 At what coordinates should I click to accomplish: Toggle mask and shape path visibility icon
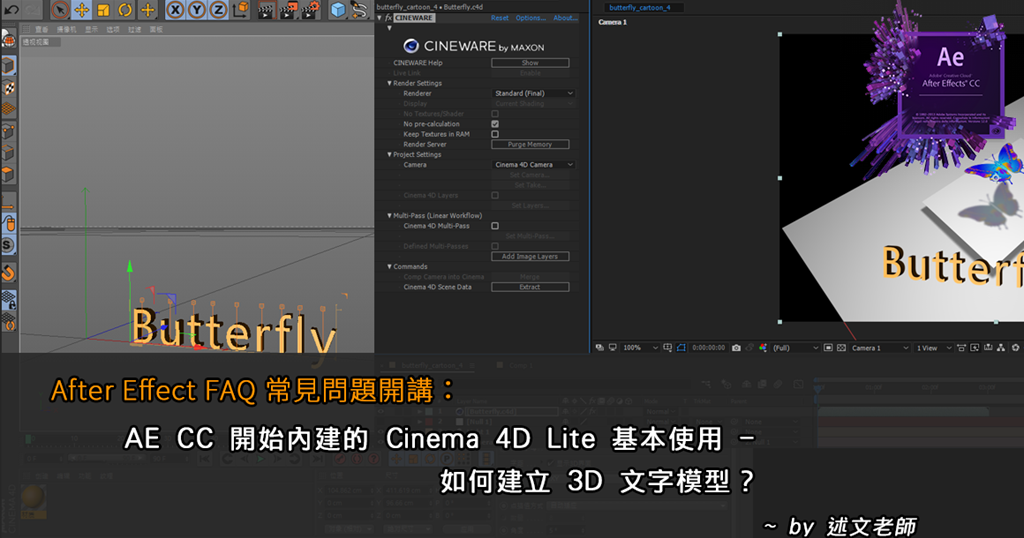pos(680,348)
